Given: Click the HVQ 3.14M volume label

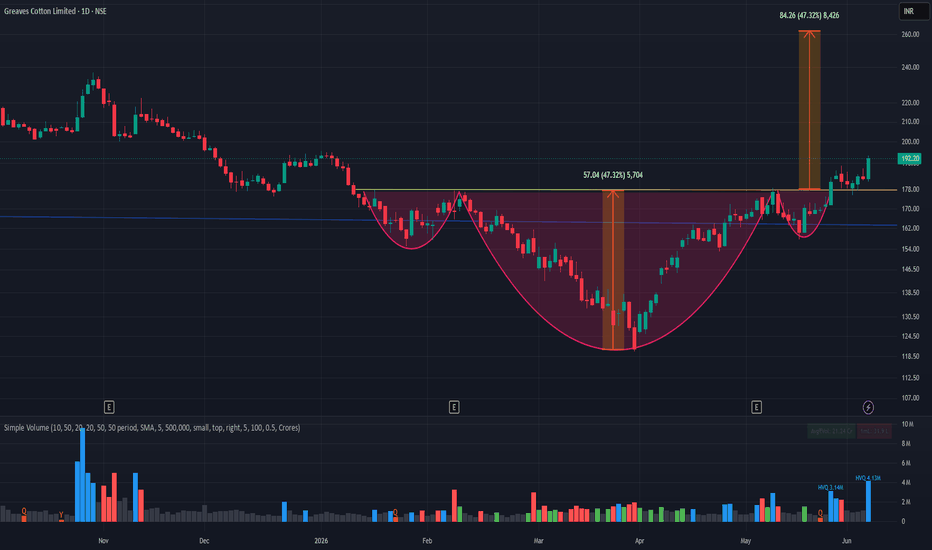Looking at the screenshot, I should (830, 488).
